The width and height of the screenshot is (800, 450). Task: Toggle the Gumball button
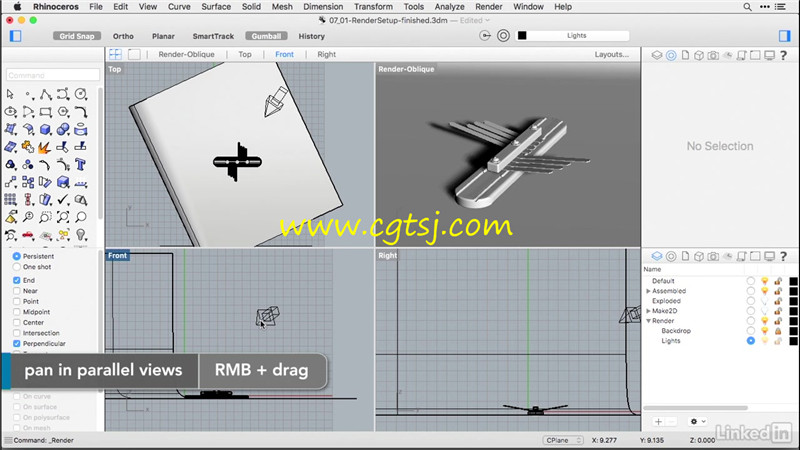point(266,36)
